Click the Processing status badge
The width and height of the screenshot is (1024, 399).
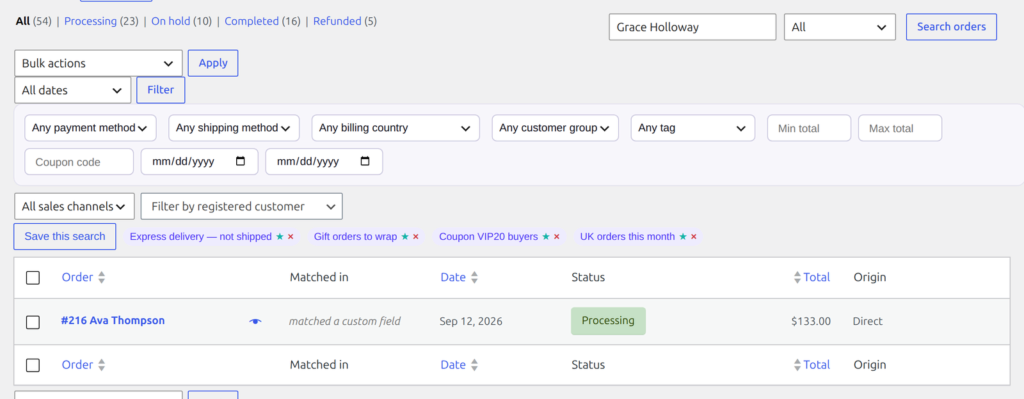[x=608, y=321]
